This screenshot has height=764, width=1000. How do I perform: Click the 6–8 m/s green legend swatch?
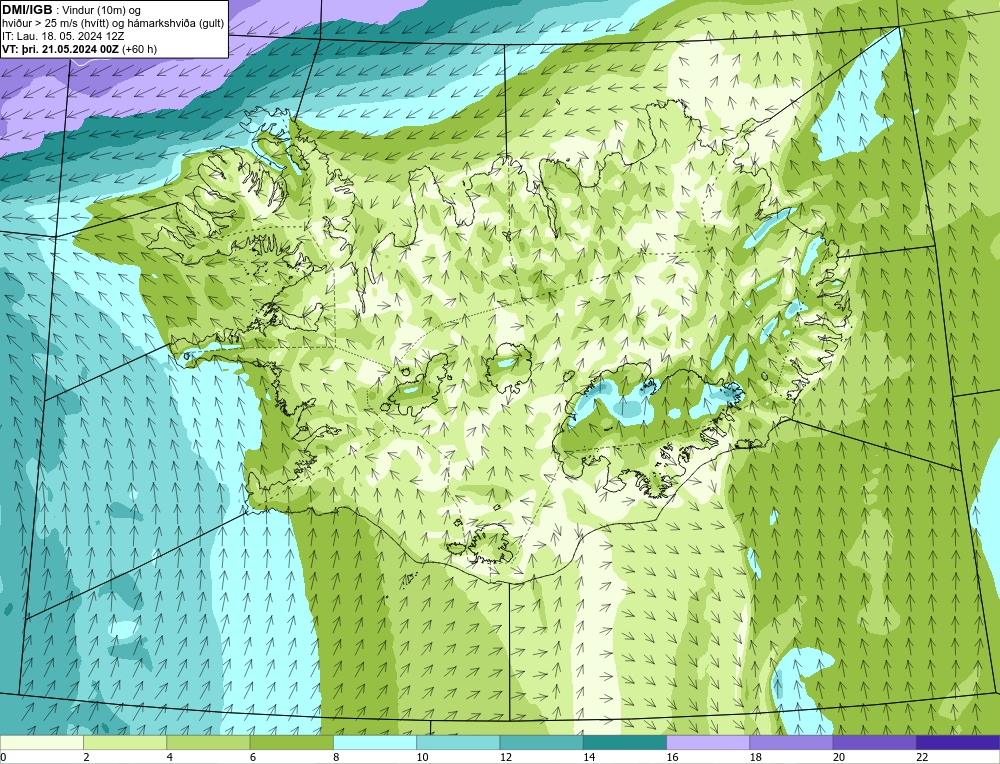coord(291,742)
